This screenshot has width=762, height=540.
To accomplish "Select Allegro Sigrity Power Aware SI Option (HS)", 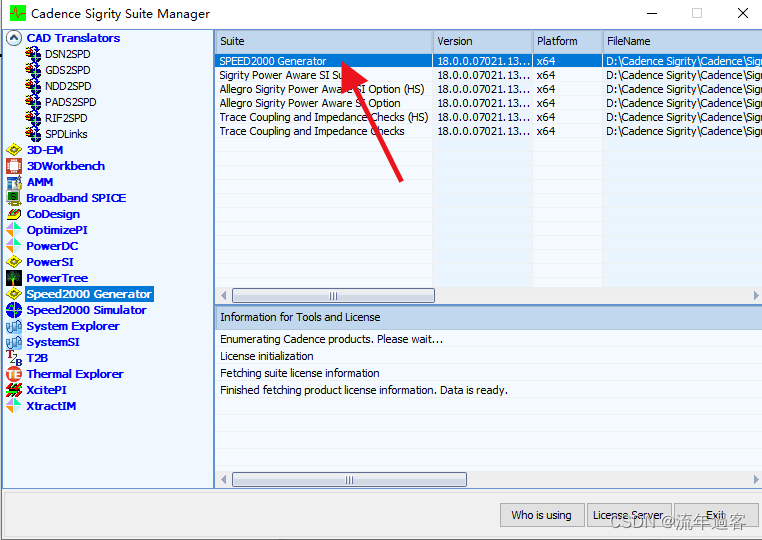I will 488,89.
